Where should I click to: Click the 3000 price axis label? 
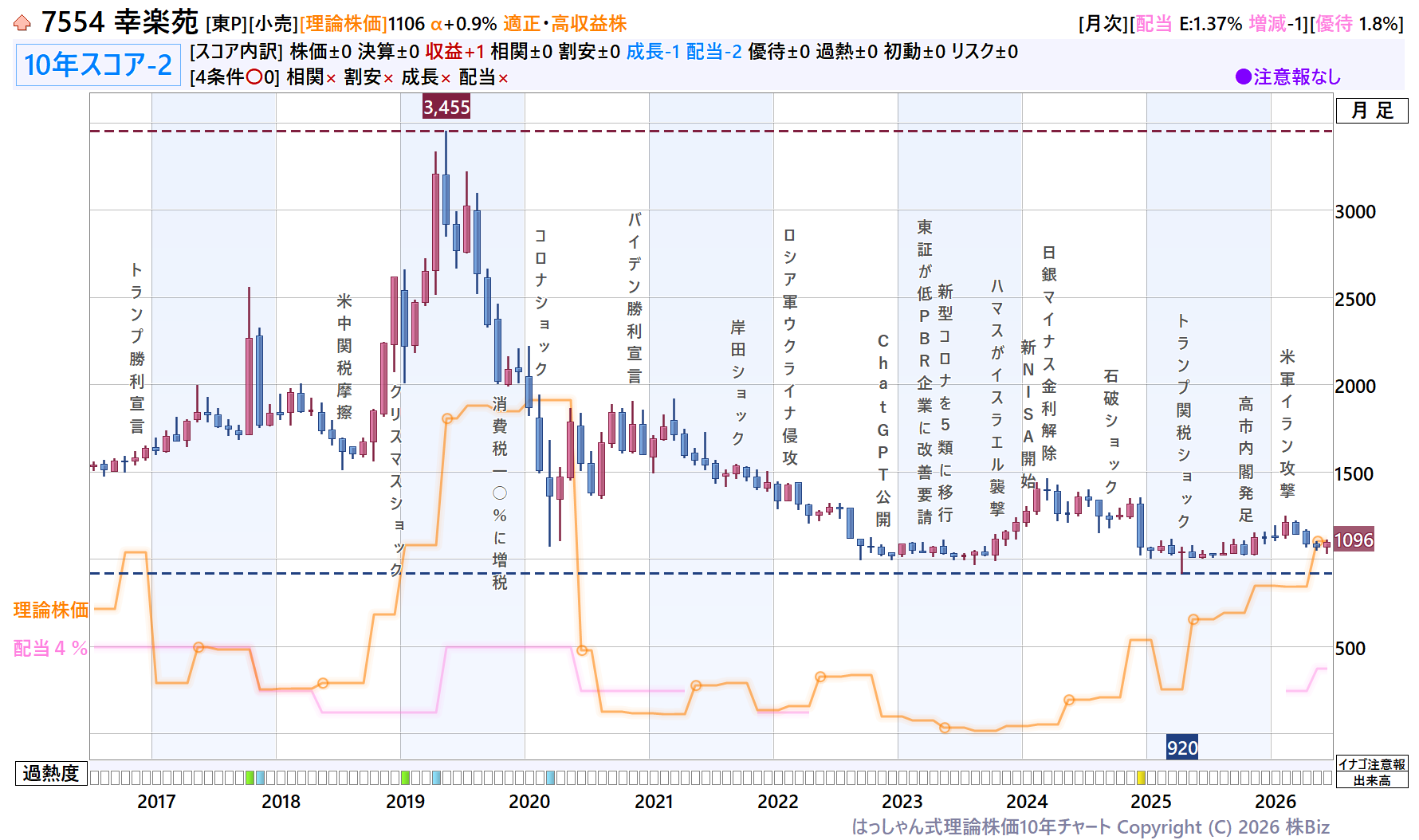(1355, 212)
